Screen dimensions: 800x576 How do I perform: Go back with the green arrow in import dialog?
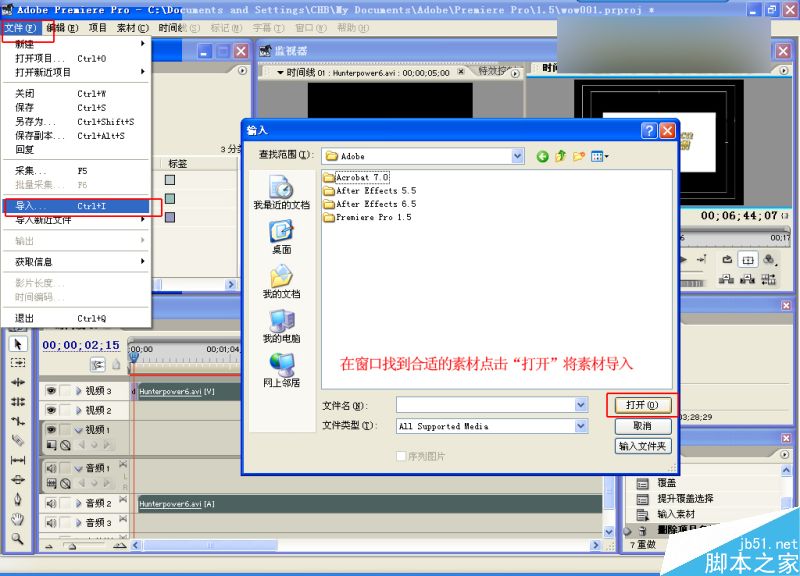click(x=542, y=157)
